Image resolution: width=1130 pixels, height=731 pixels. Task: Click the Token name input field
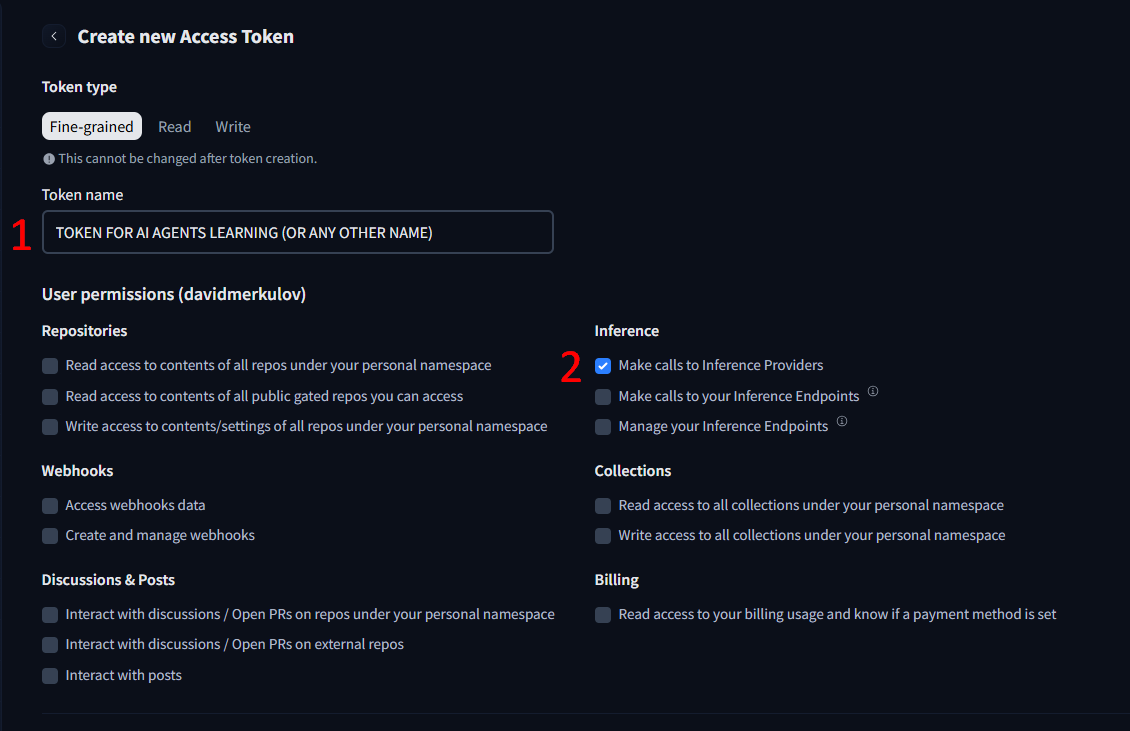(298, 232)
